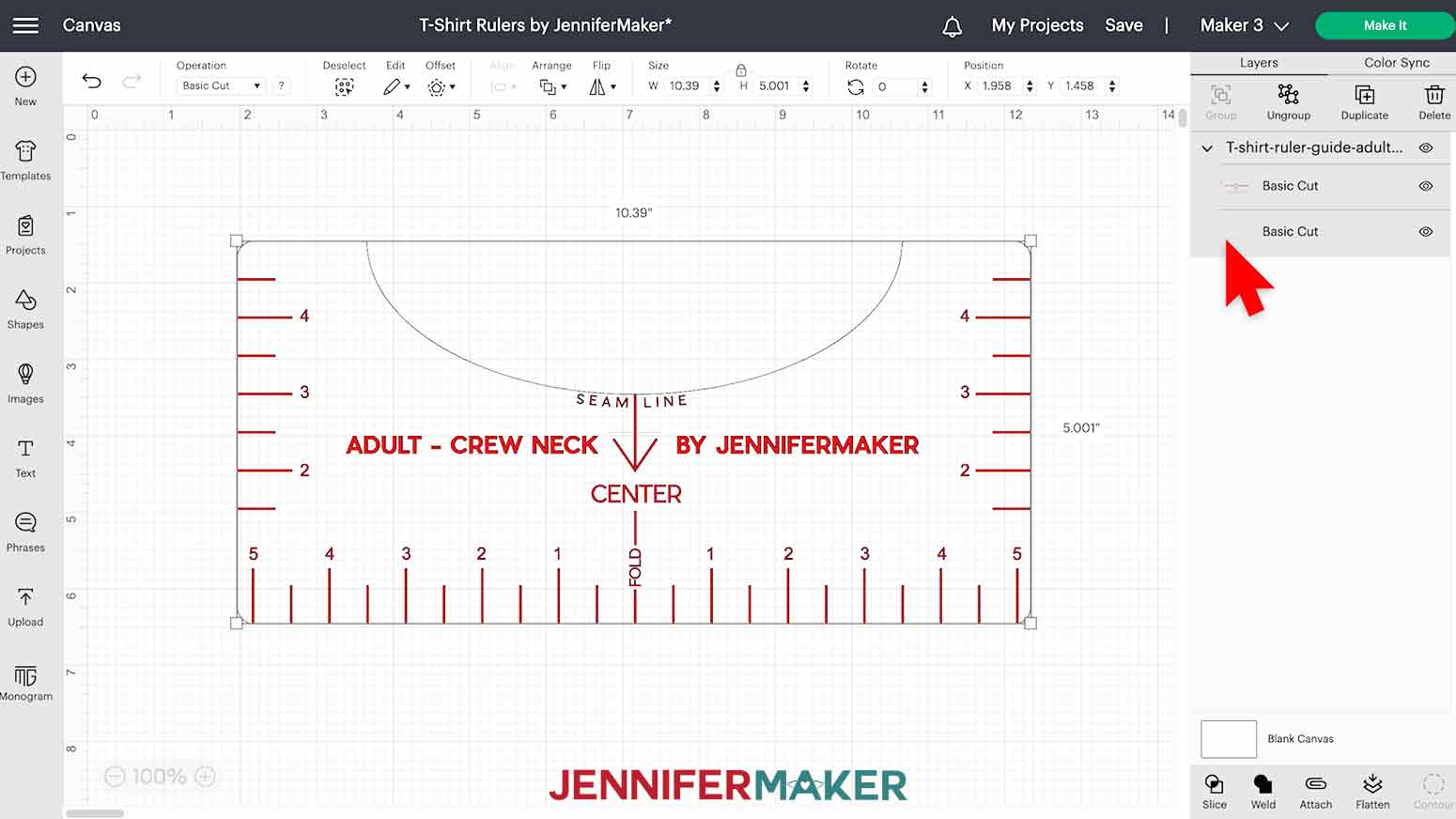Click the vertical canvas scrollbar thumb
This screenshot has height=819, width=1456.
(1182, 116)
